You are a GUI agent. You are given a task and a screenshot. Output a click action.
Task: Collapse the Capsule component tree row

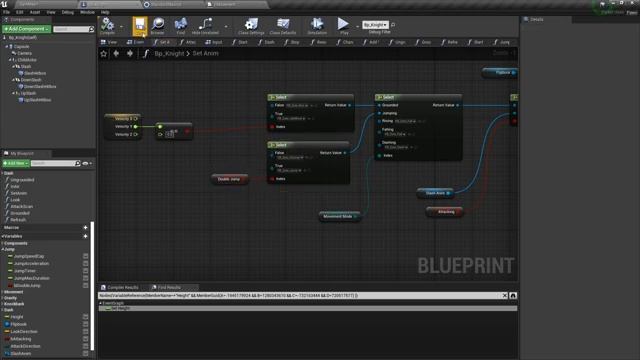(7, 47)
